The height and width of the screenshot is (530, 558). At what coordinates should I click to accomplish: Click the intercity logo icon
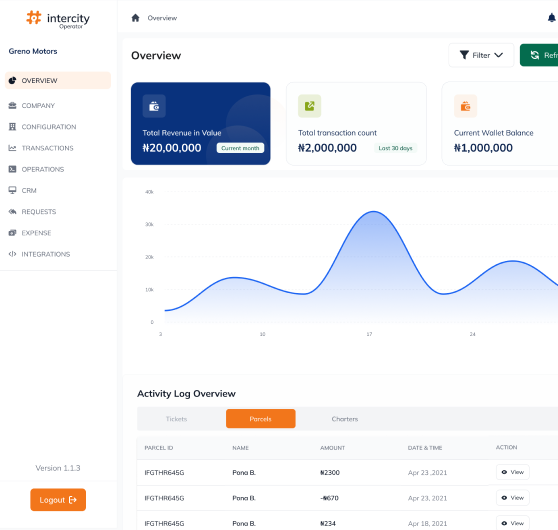click(x=34, y=17)
